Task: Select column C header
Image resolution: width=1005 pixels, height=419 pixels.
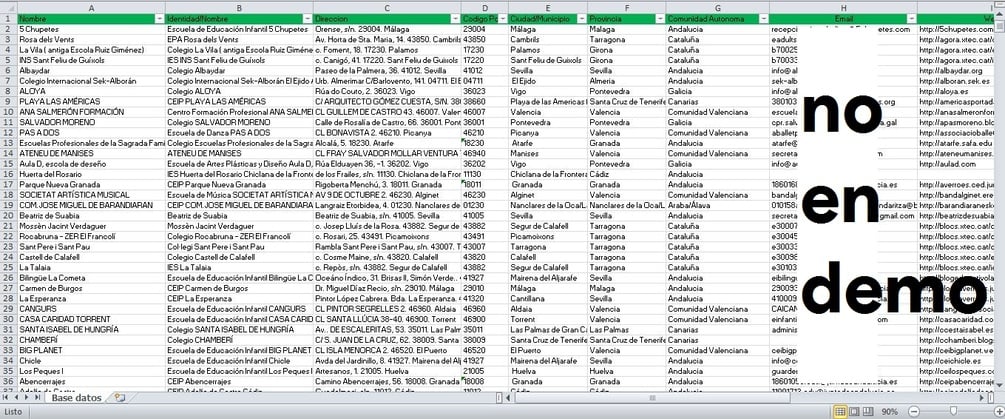Action: pyautogui.click(x=387, y=8)
